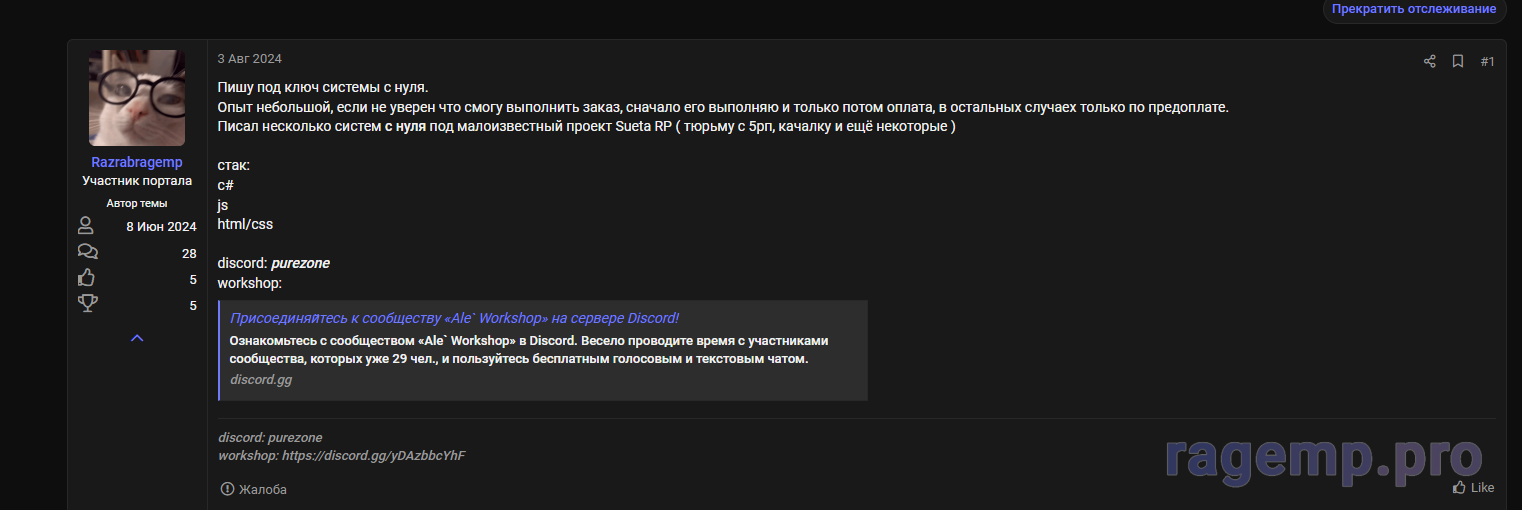
Task: Open the Ale` Workshop Discord invite title
Action: pyautogui.click(x=454, y=318)
